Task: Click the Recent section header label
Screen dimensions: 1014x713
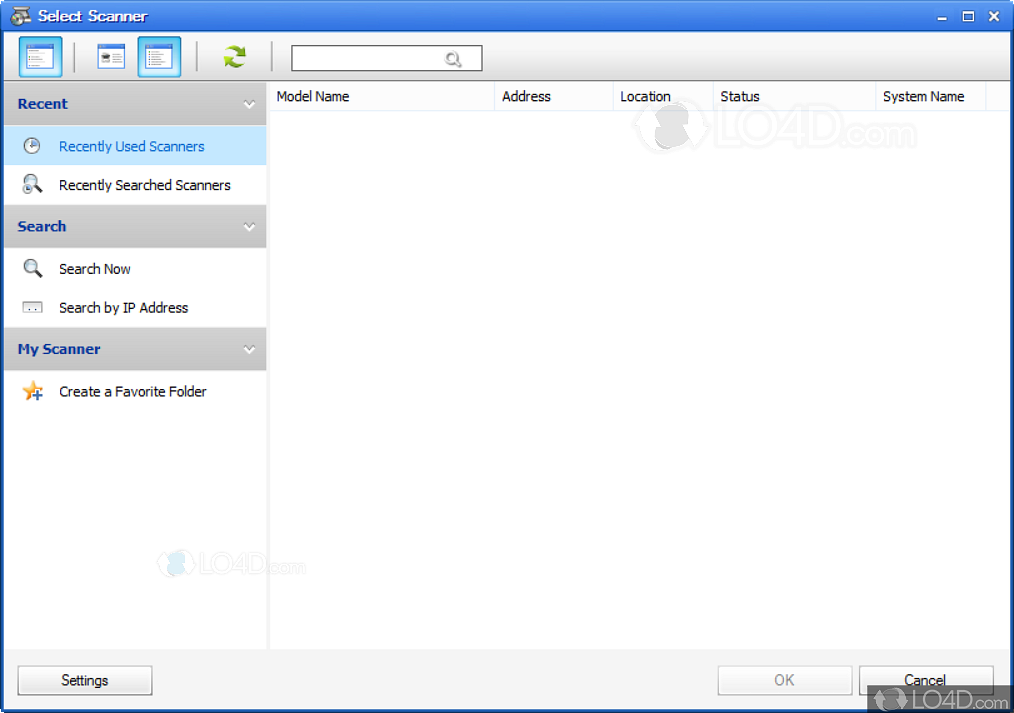Action: pyautogui.click(x=43, y=104)
